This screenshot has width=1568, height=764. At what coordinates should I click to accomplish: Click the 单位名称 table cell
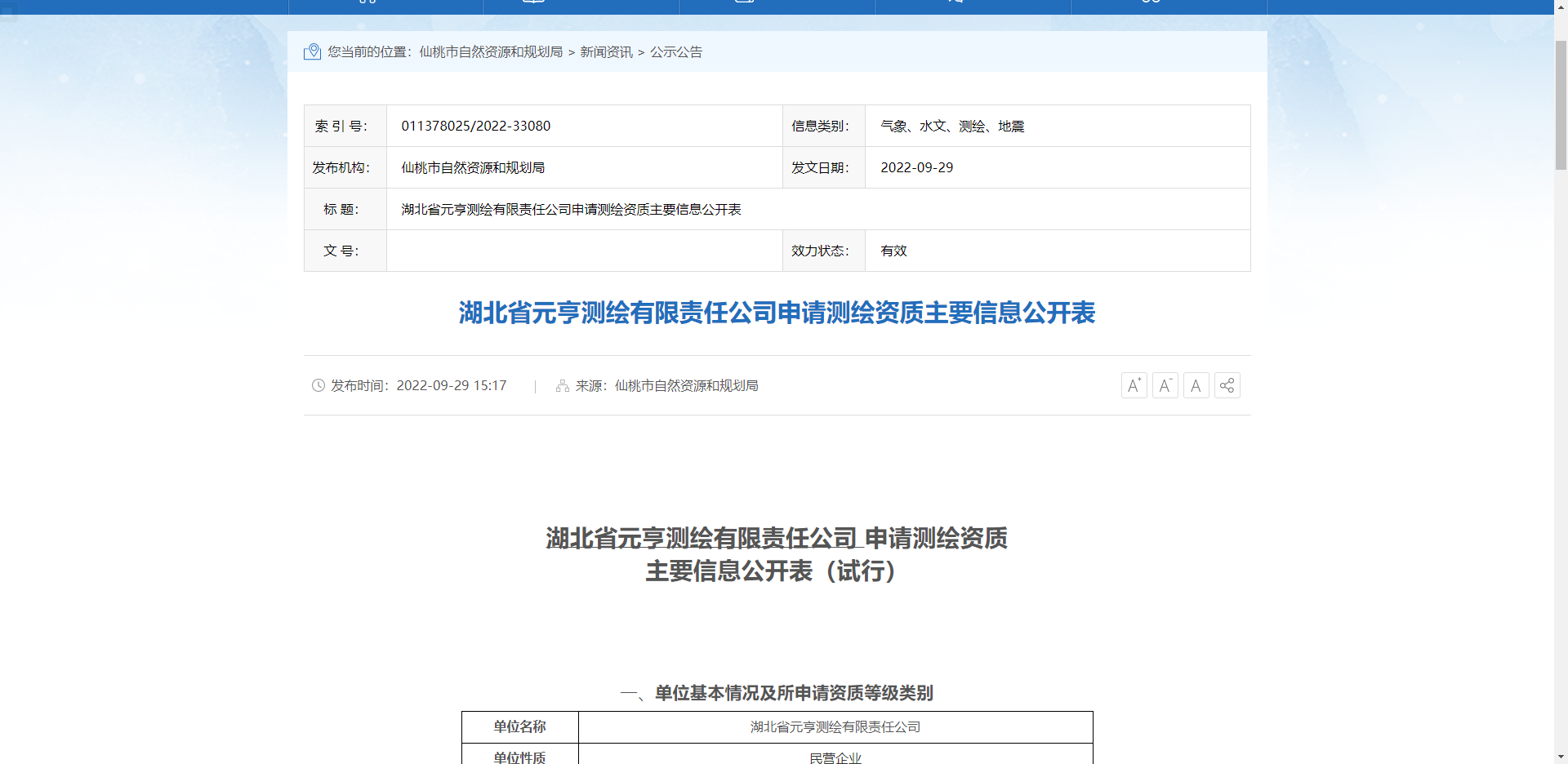click(x=520, y=726)
